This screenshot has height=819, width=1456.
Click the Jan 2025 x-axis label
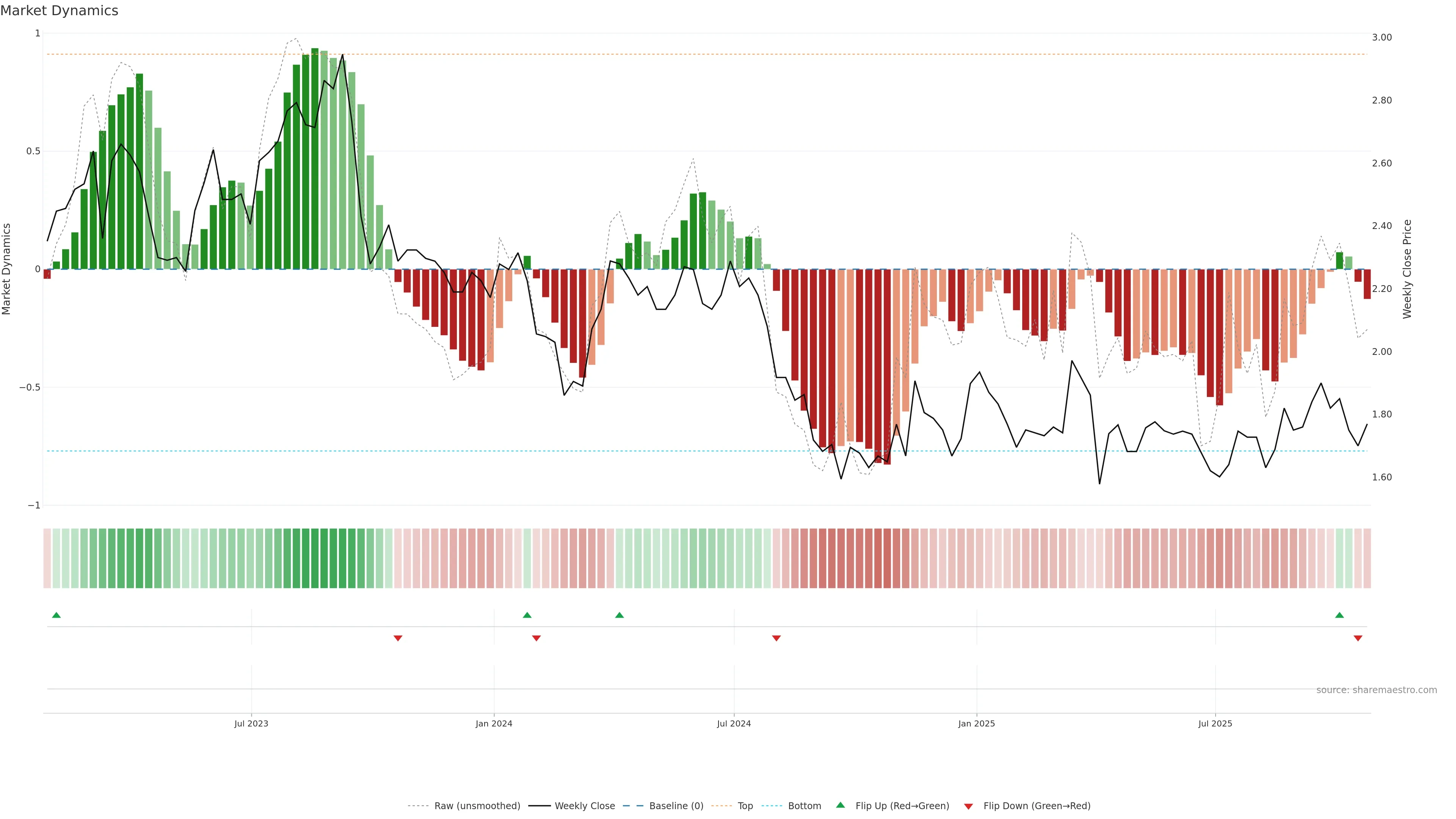(x=976, y=723)
